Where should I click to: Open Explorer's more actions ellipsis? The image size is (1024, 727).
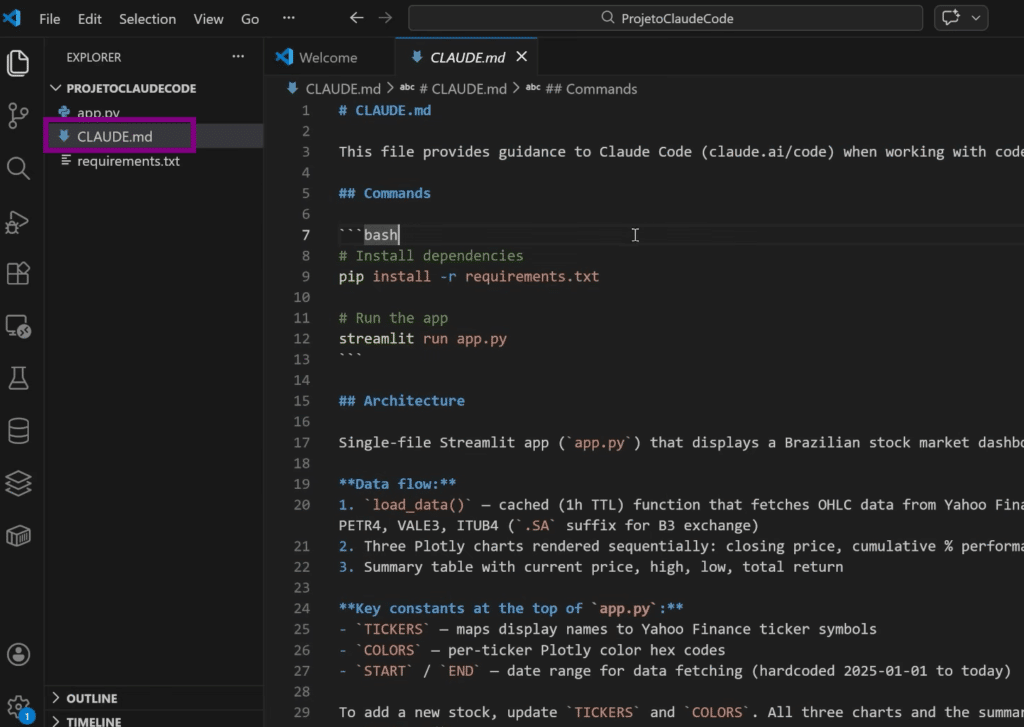tap(238, 57)
